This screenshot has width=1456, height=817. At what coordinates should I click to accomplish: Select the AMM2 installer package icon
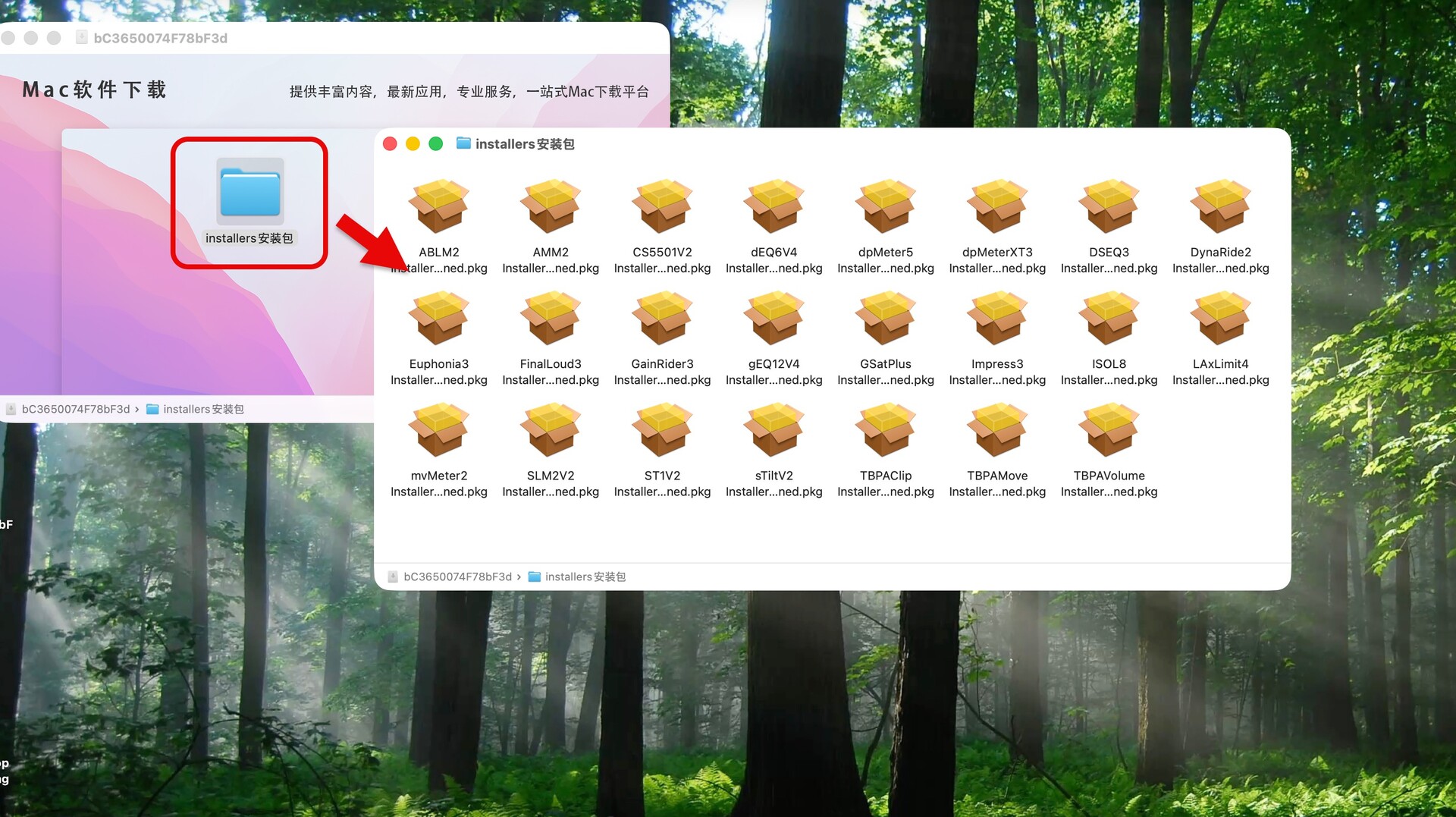550,207
